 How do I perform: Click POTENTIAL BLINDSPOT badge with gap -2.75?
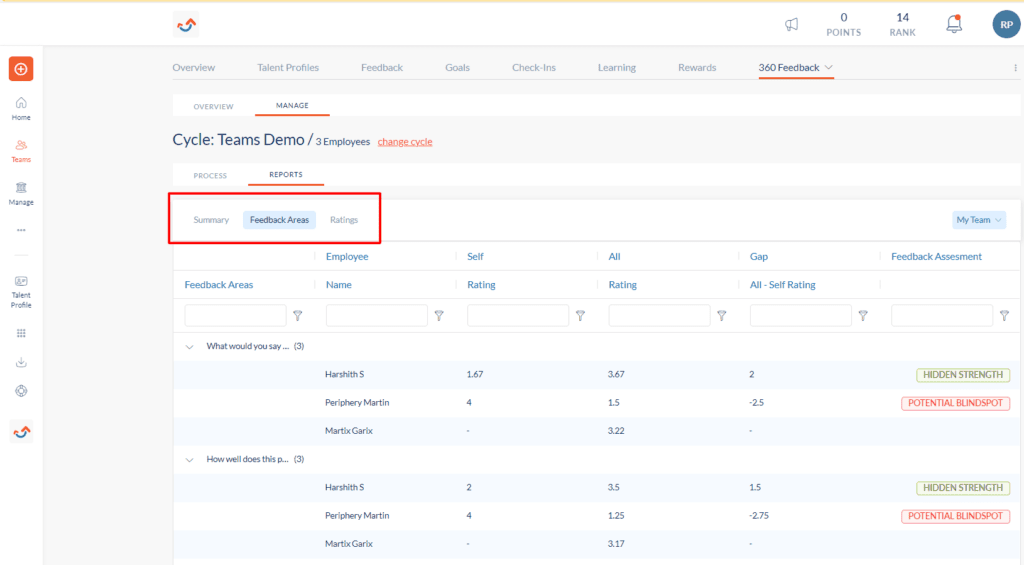click(955, 516)
